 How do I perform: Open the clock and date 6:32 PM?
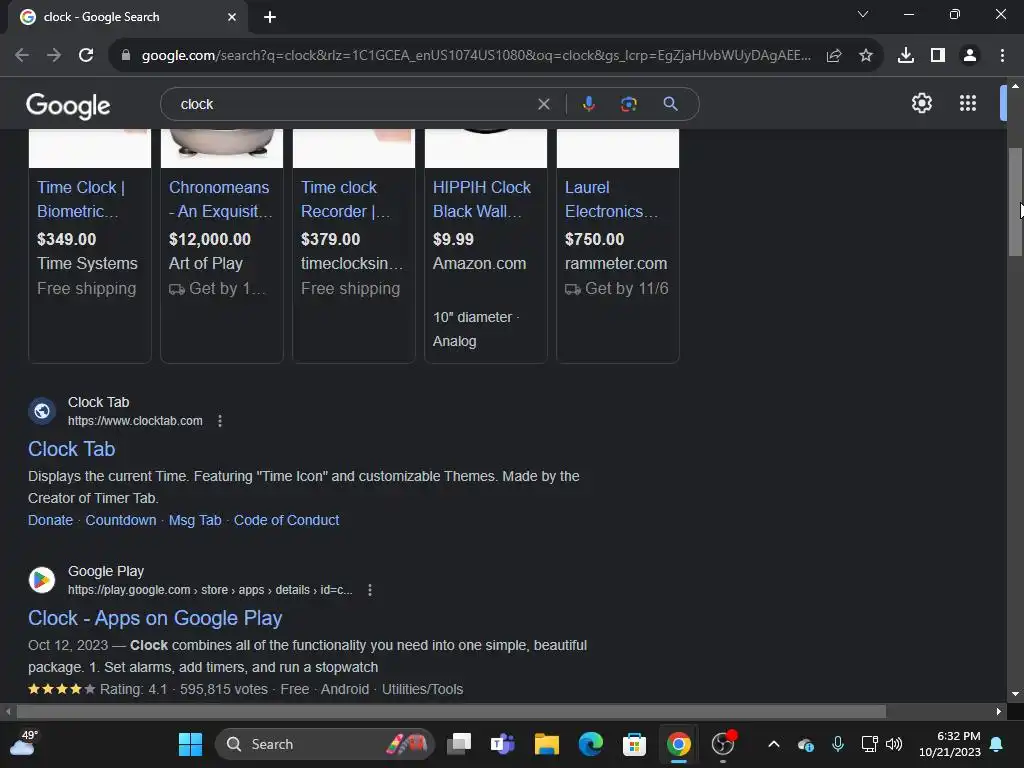tap(950, 744)
